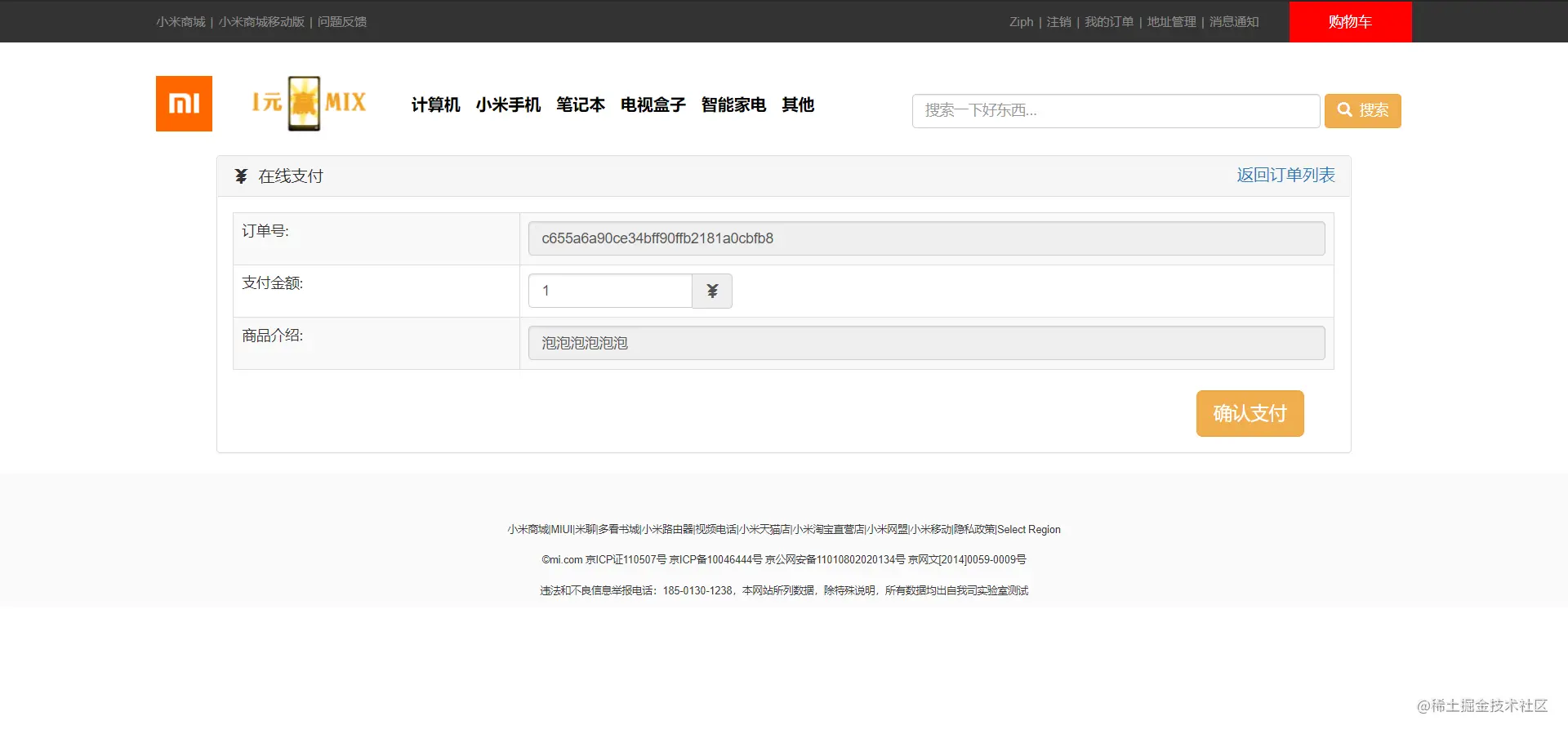Click the 京ICP备10046444号 text

coord(715,560)
